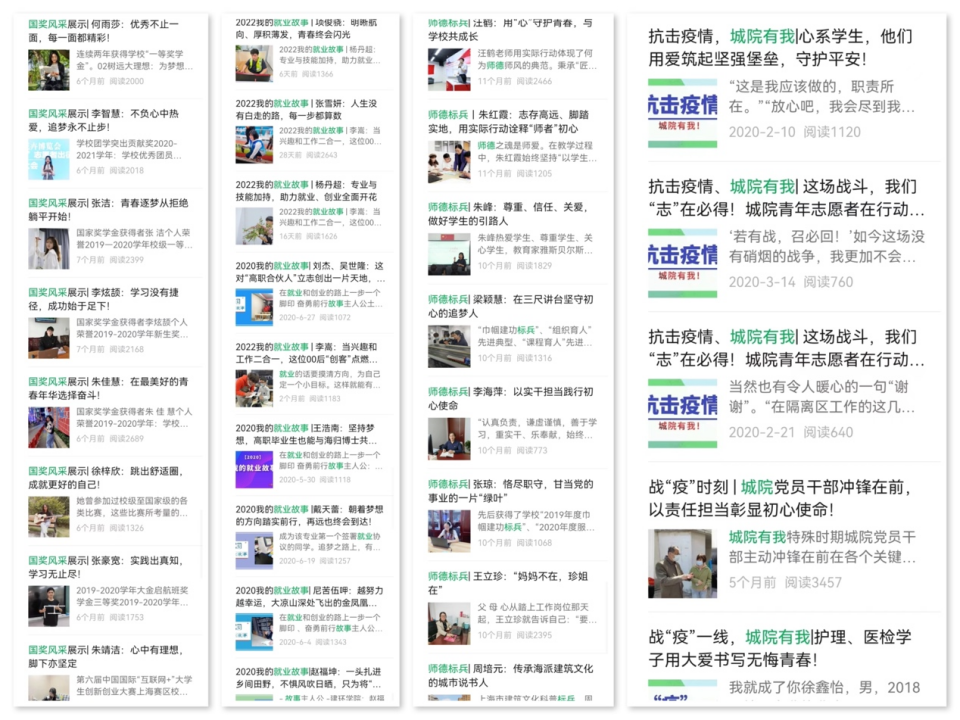Open 抗击疫情，城院有我|心系学生 article title

[780, 48]
